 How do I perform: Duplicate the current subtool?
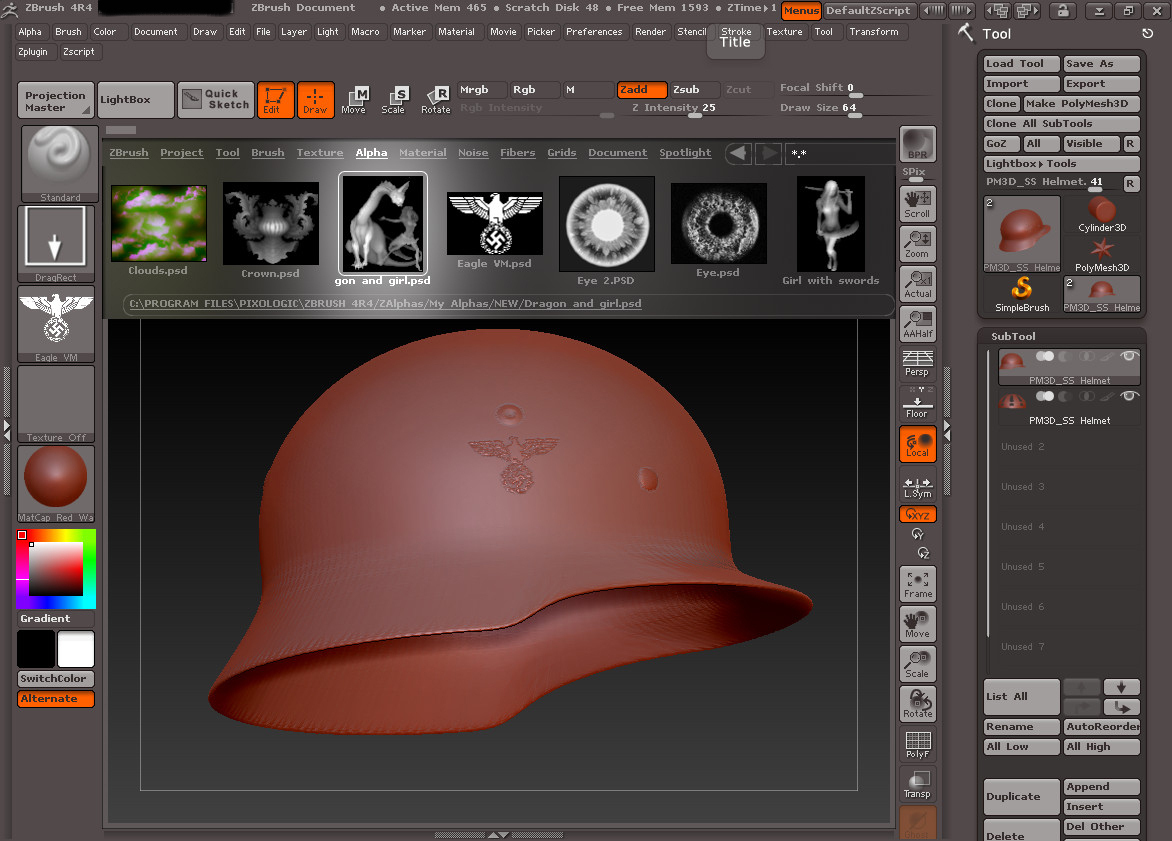coord(1020,796)
